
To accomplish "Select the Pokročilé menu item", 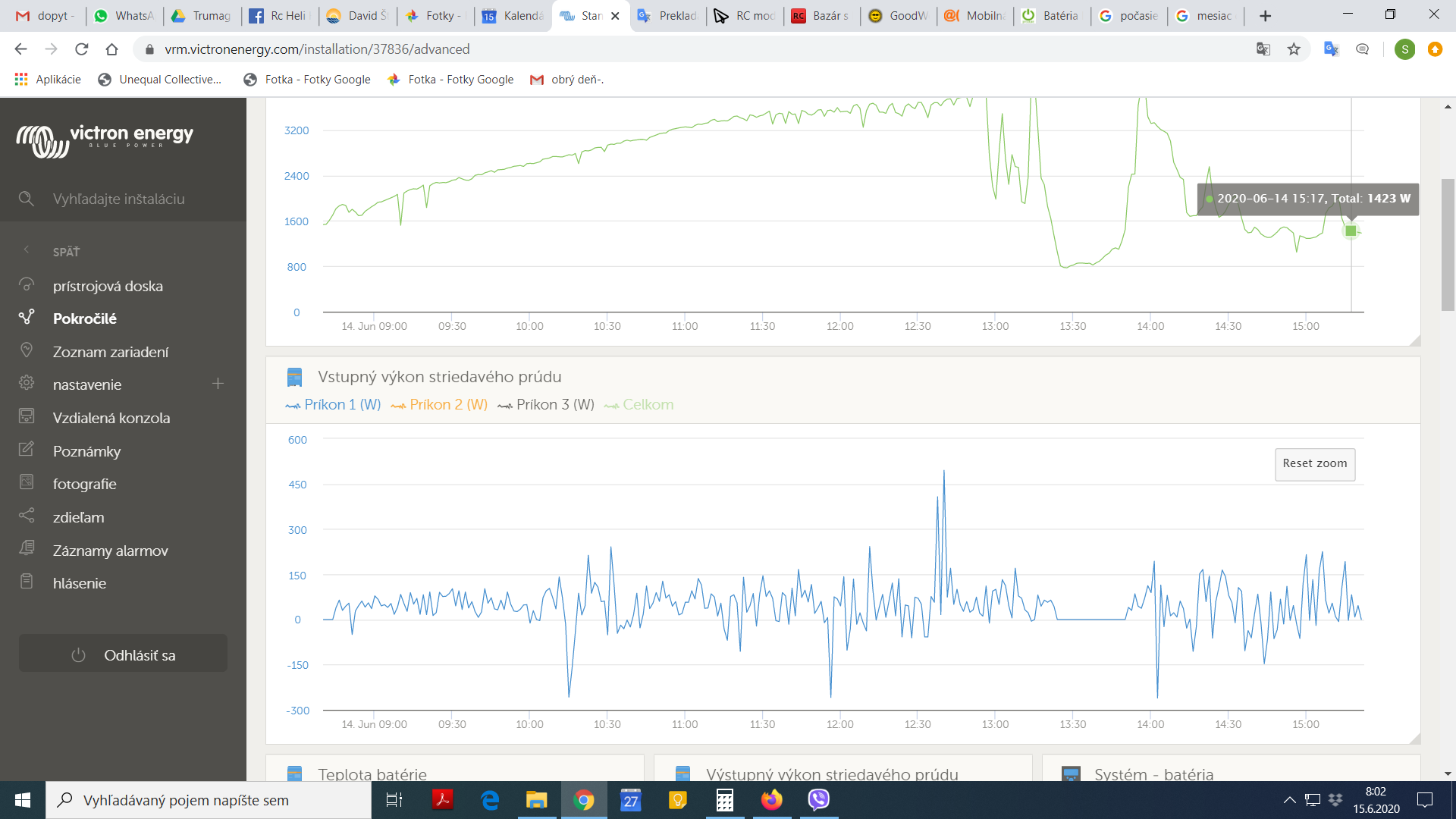I will click(84, 318).
